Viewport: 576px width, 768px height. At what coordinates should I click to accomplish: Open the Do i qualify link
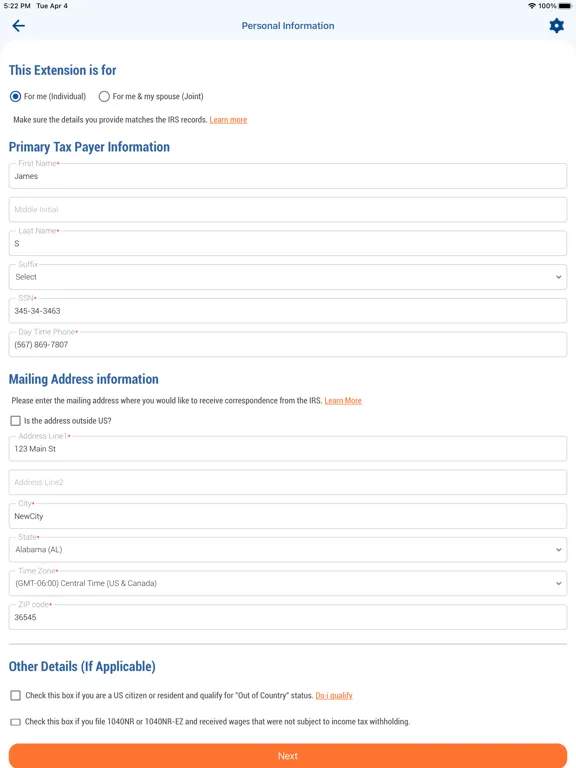[x=334, y=696]
